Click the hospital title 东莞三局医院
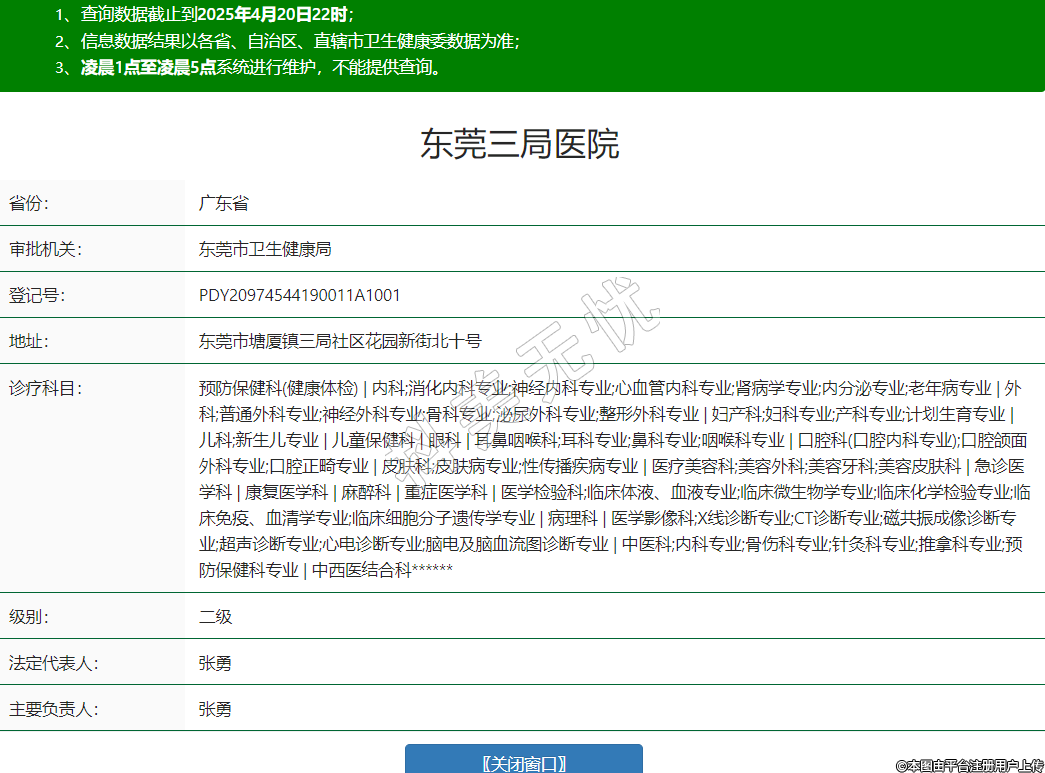The height and width of the screenshot is (773, 1045). tap(520, 144)
